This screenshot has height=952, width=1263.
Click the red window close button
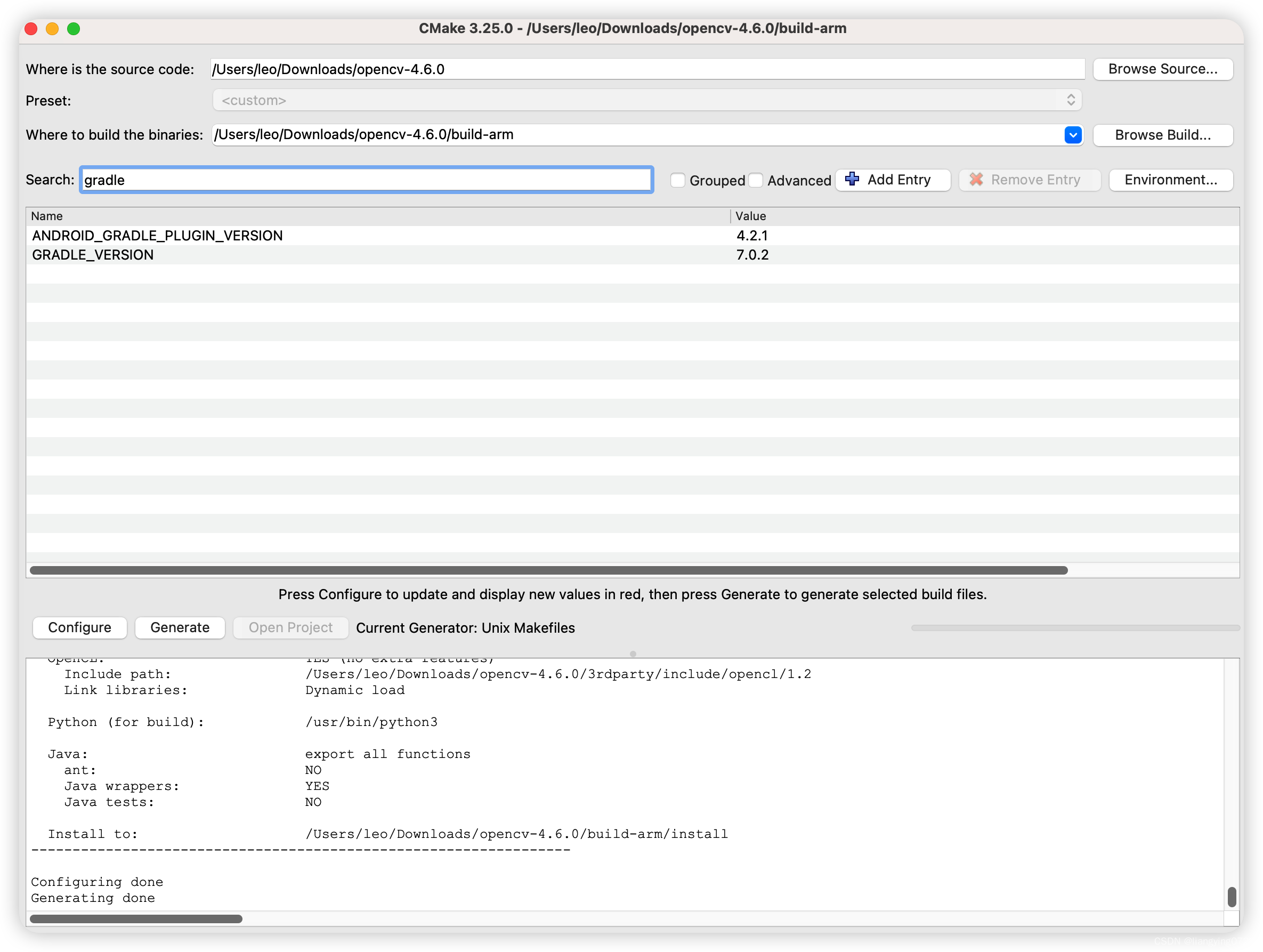[x=31, y=29]
